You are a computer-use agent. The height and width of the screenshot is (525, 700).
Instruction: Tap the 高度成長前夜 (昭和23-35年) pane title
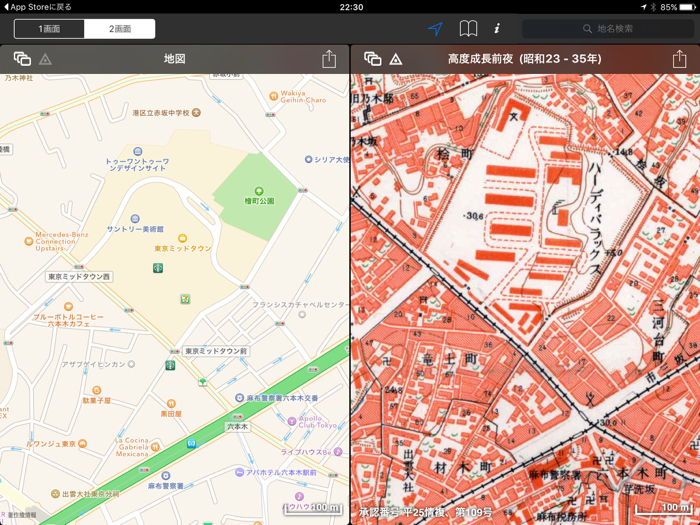(524, 60)
